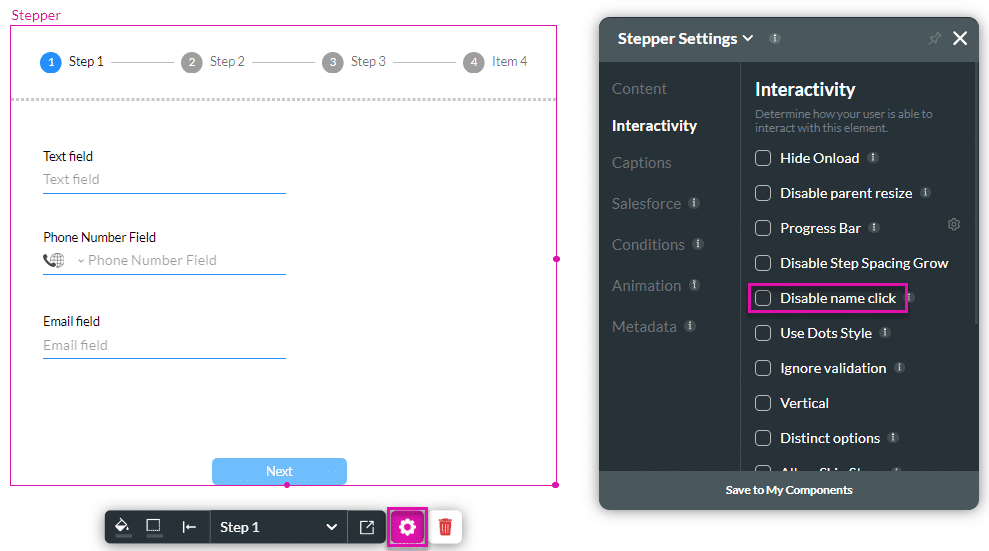Screen dimensions: 989x551
Task: Toggle Vertical stepper checkbox
Action: pos(763,403)
